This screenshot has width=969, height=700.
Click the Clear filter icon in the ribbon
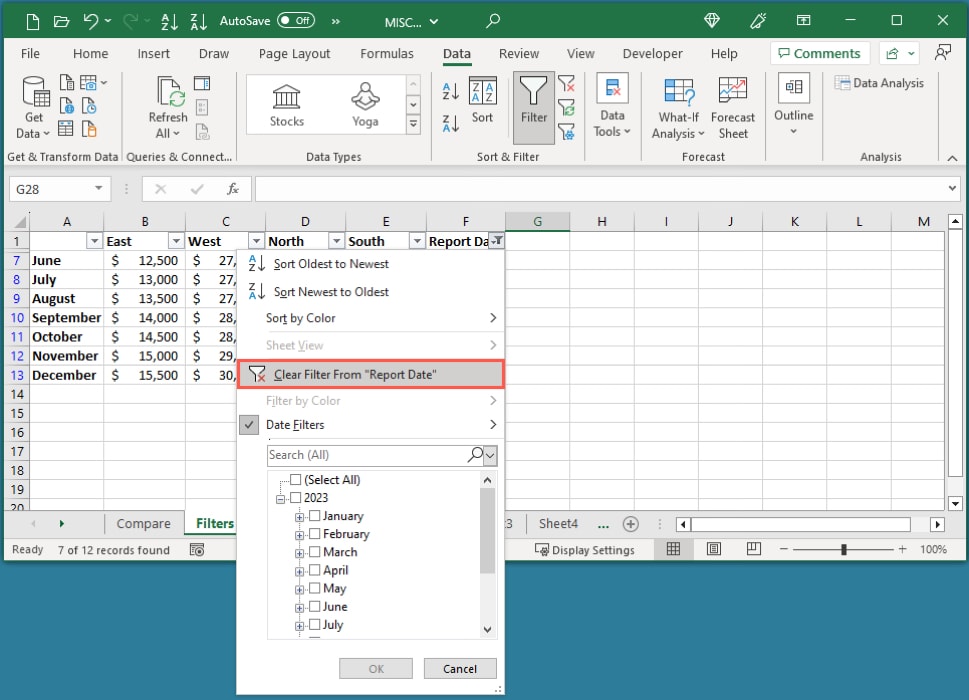pos(568,83)
